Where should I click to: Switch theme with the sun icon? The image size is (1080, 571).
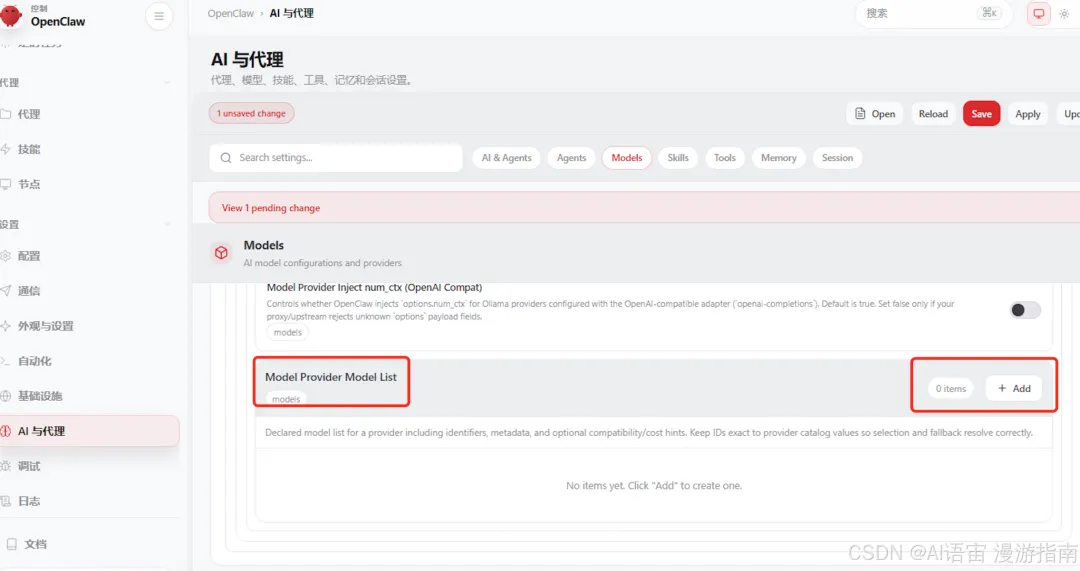click(1064, 13)
